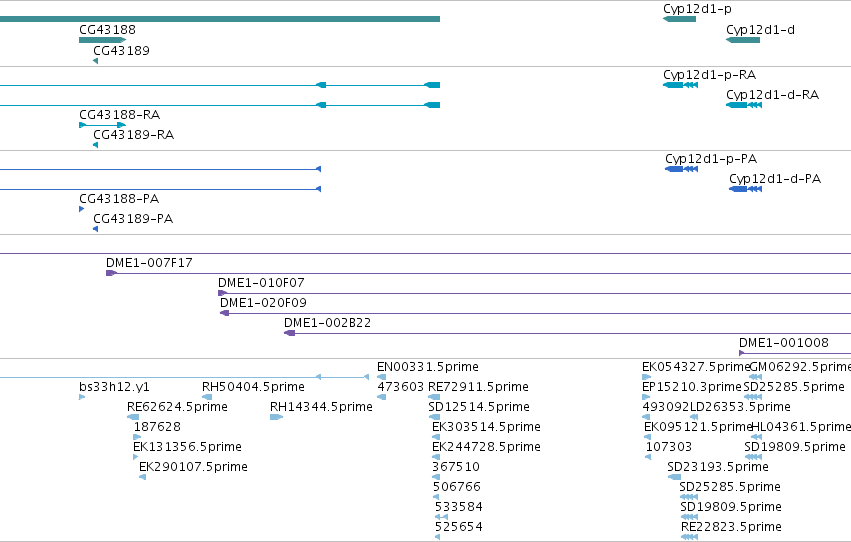Open the DME1-010F07 clone label
Viewport: 851px width, 542px height.
262,283
